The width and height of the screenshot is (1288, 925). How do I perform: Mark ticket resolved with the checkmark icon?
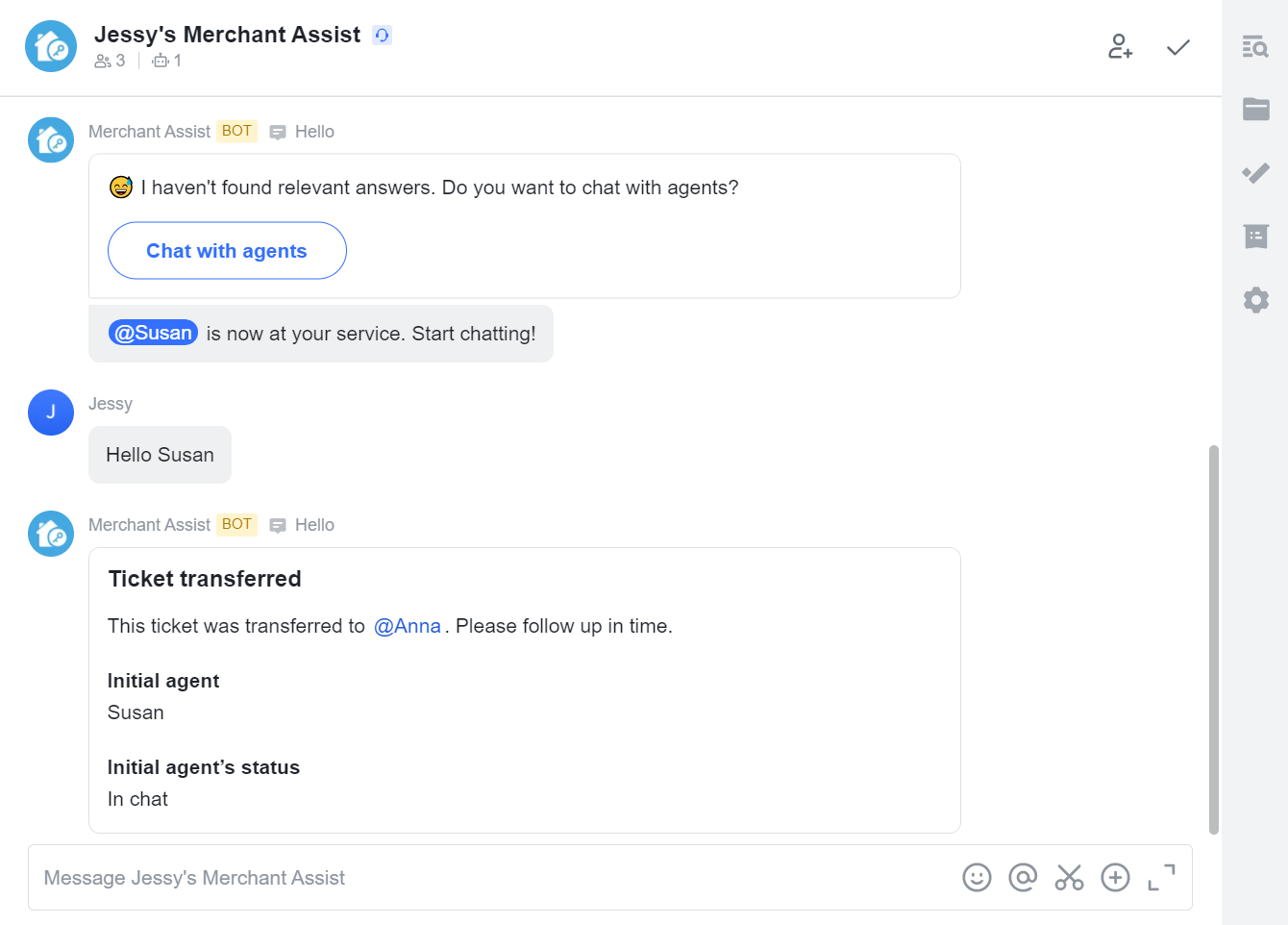click(x=1178, y=47)
